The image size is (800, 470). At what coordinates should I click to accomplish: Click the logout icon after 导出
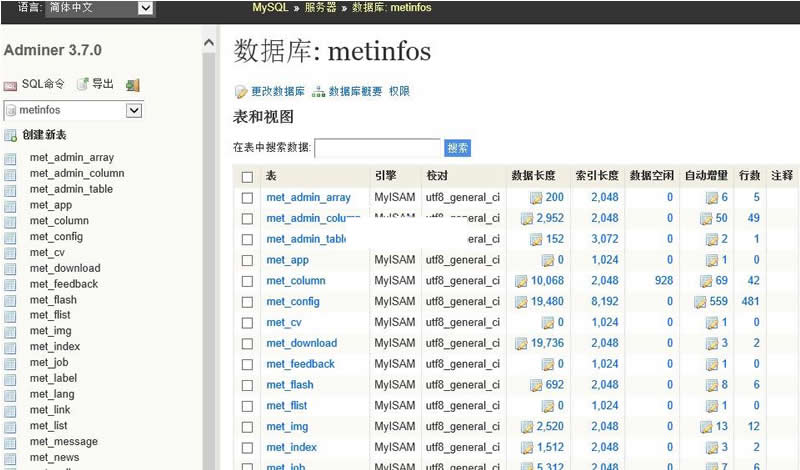click(x=132, y=85)
